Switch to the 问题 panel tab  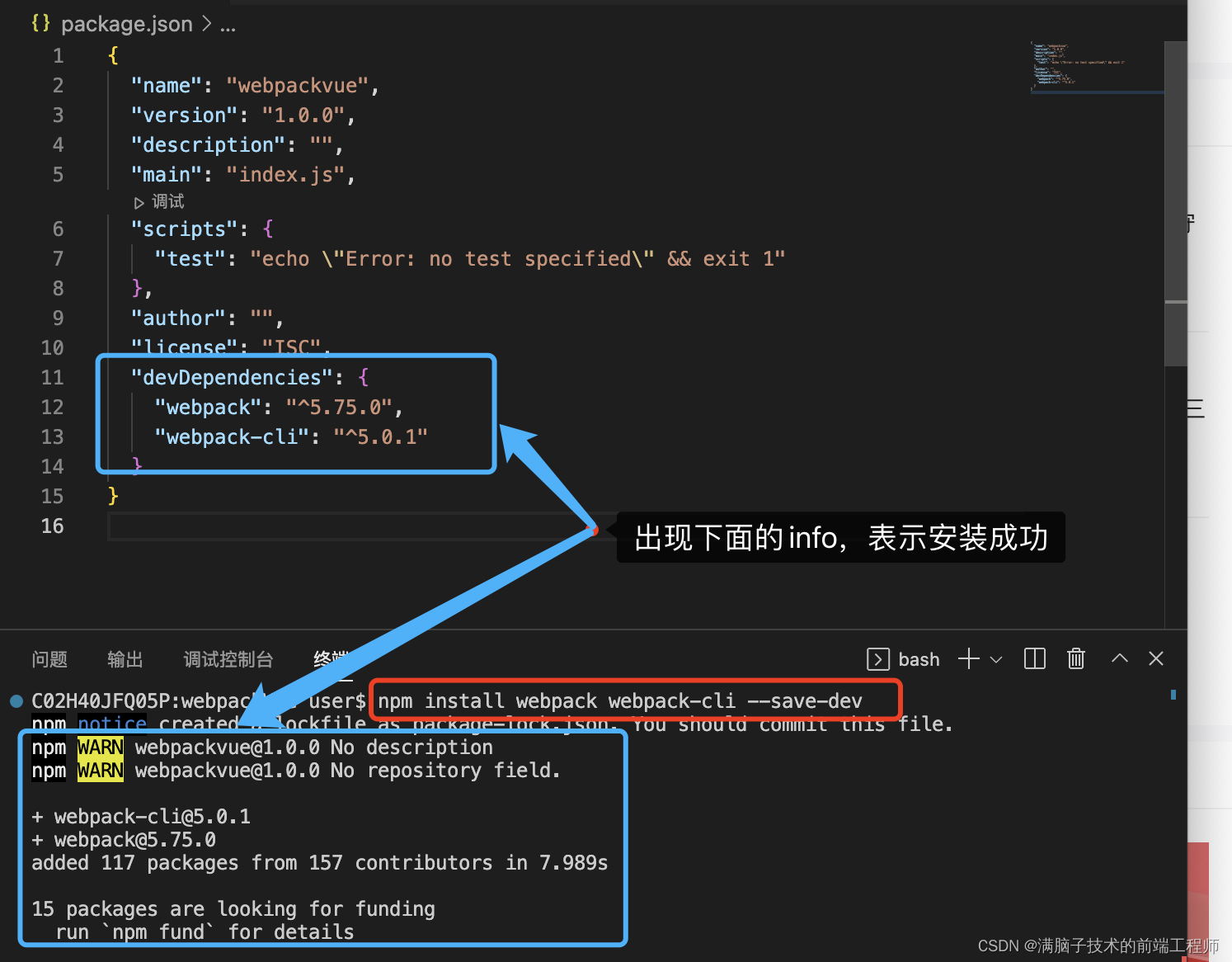coord(49,659)
